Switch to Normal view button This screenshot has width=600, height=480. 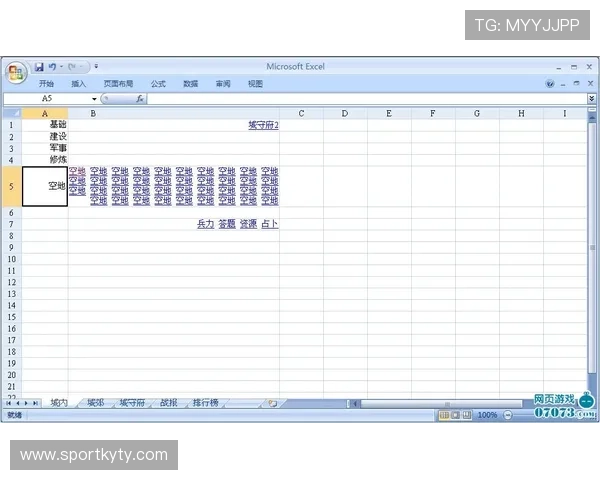click(444, 415)
